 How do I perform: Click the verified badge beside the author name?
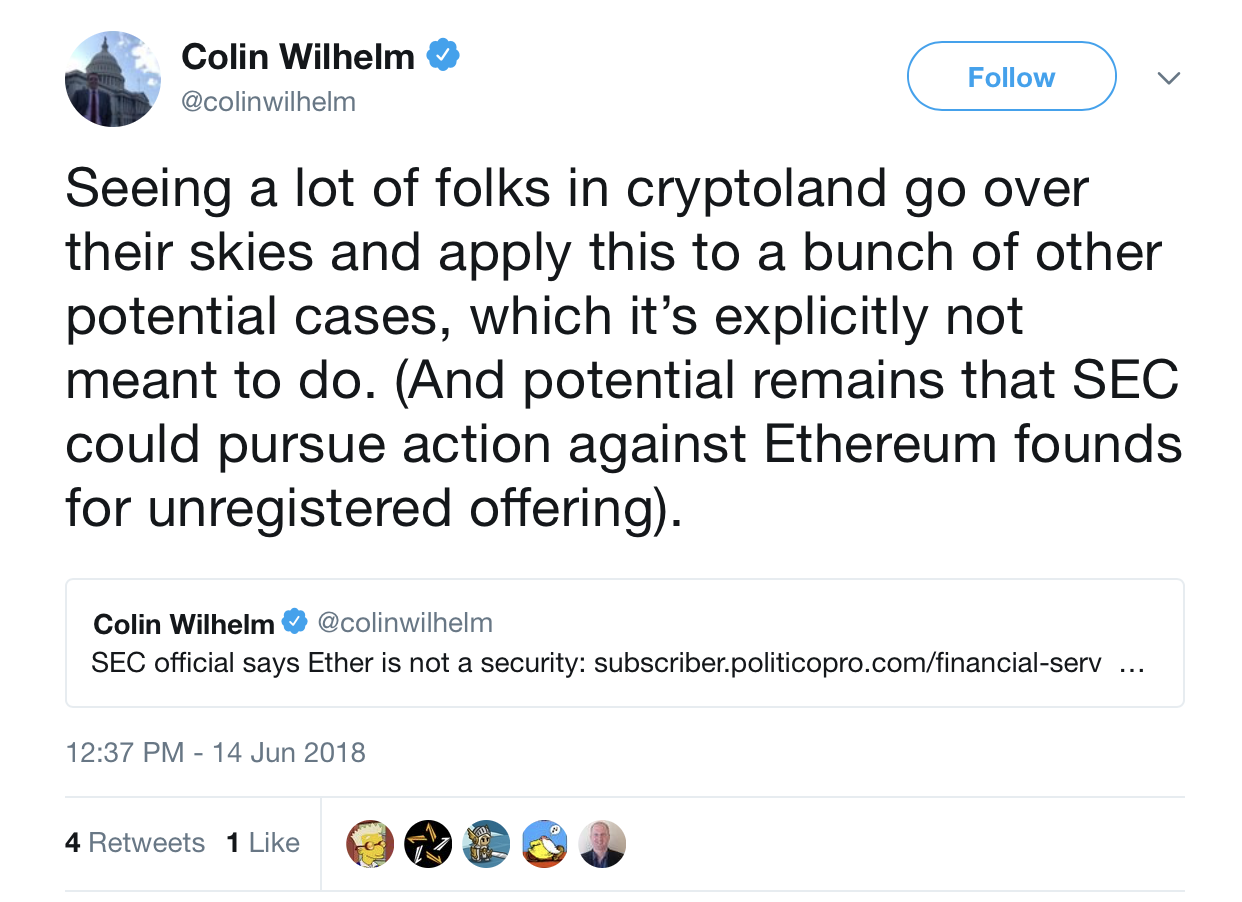[443, 56]
